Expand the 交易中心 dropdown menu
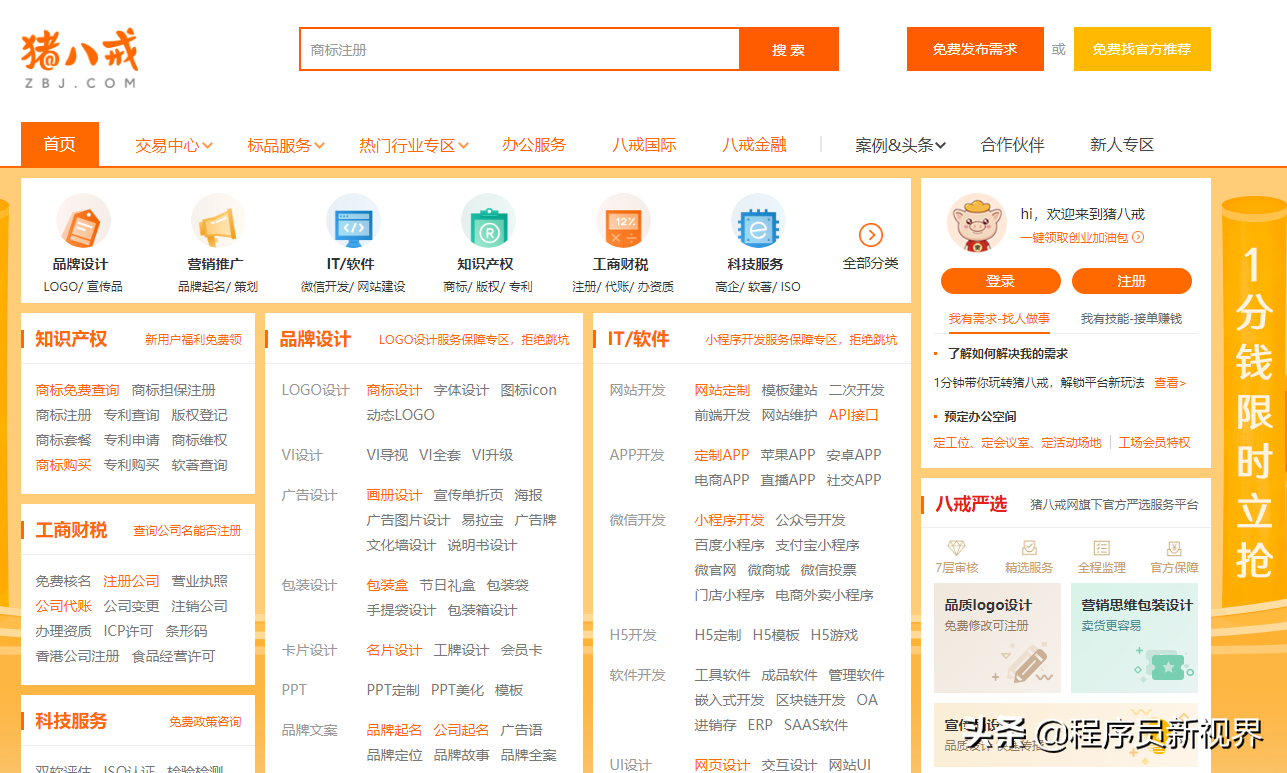This screenshot has width=1287, height=773. 172,144
